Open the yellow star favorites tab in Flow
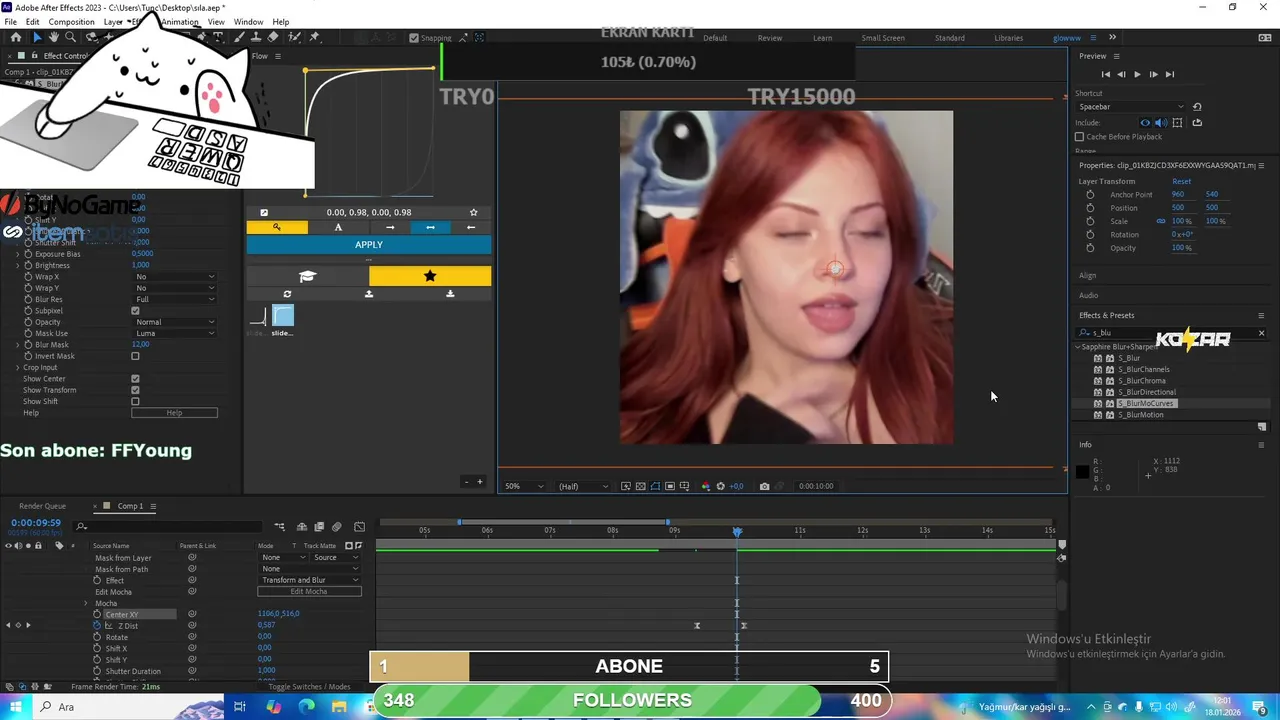The image size is (1280, 720). click(430, 276)
